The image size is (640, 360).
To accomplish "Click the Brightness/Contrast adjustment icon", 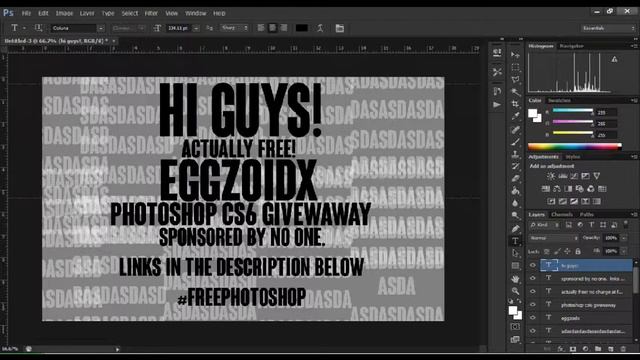I will point(551,176).
